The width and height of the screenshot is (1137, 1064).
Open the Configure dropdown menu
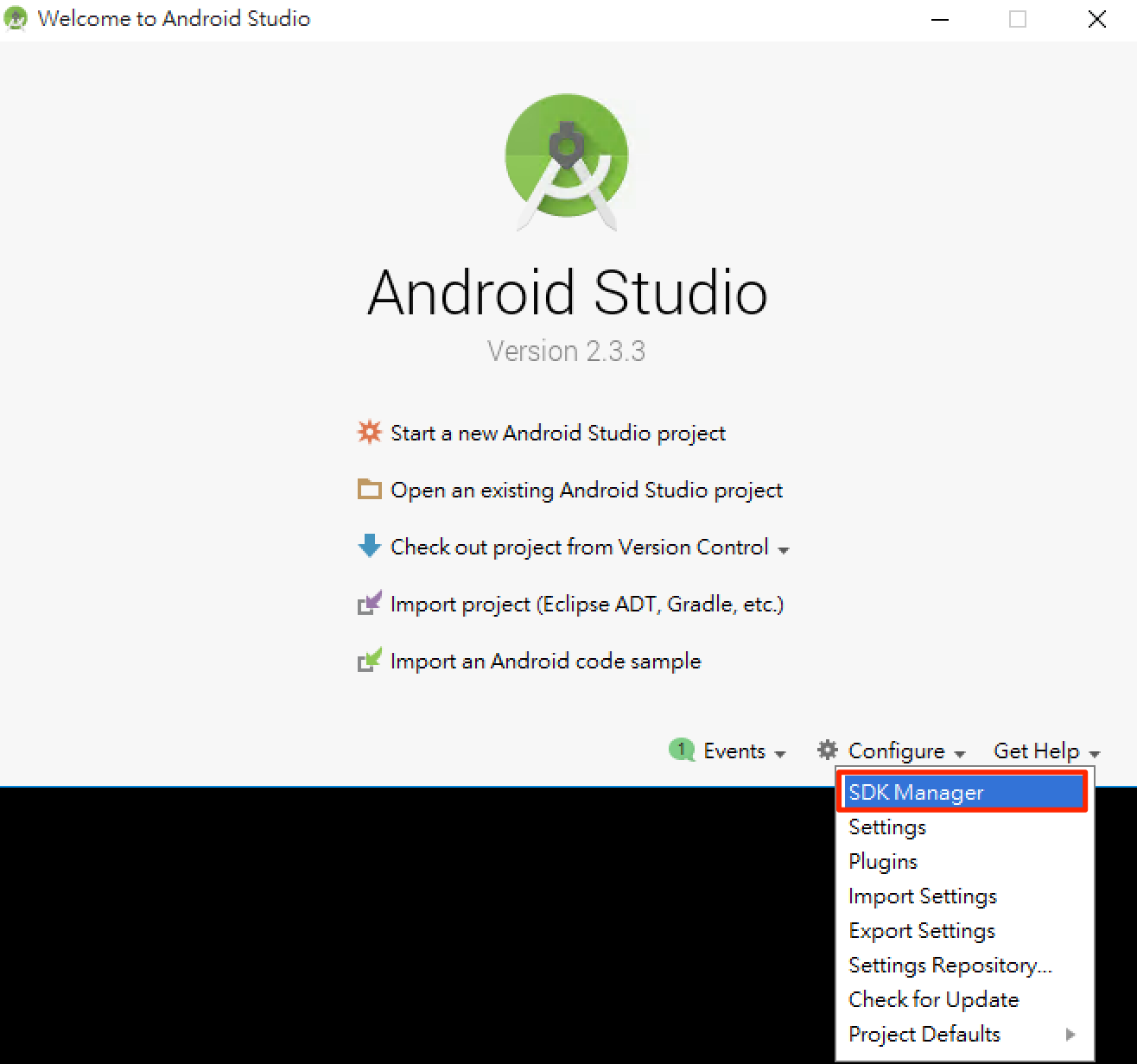[906, 750]
